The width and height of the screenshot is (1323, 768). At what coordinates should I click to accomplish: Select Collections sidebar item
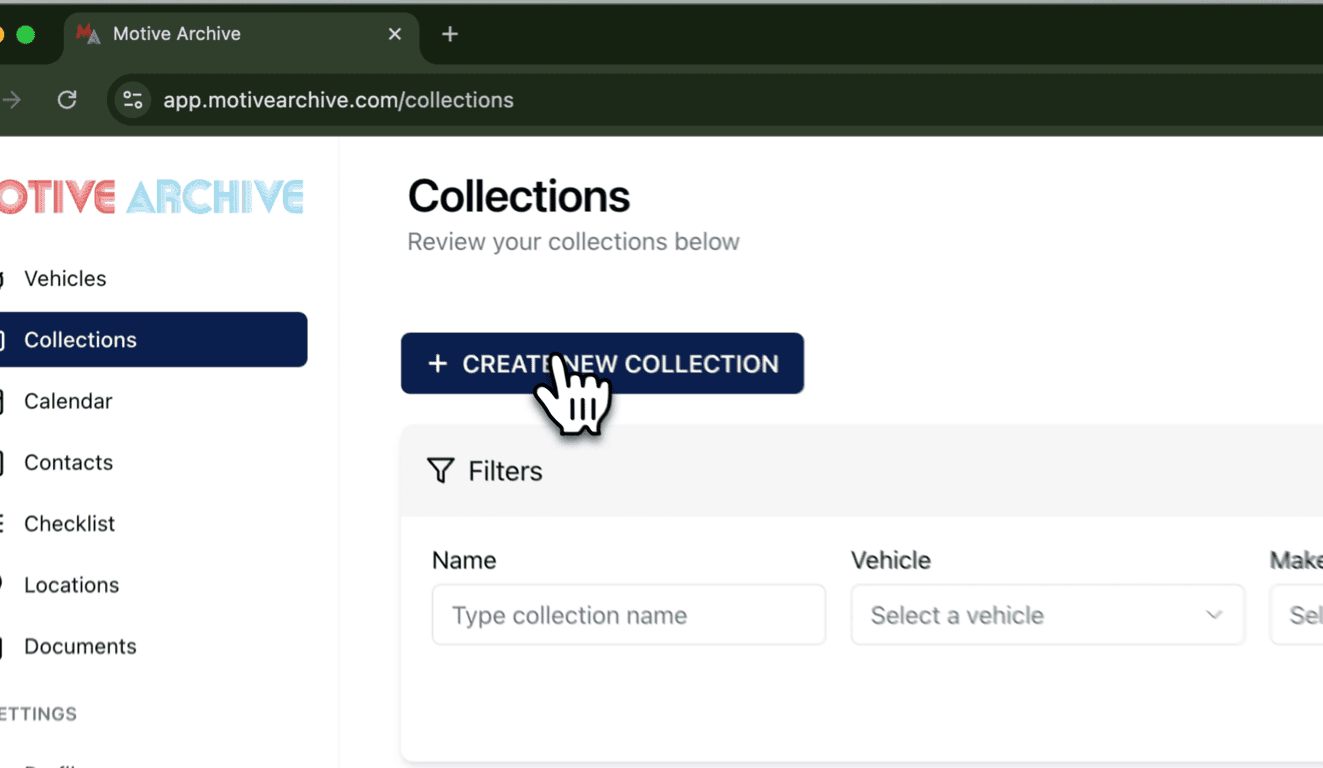153,340
